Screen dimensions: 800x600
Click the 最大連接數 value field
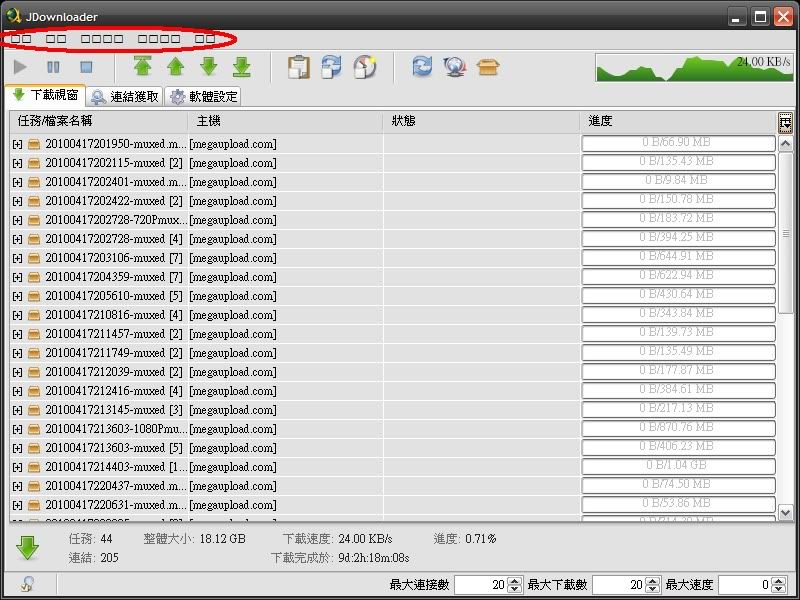click(x=481, y=585)
